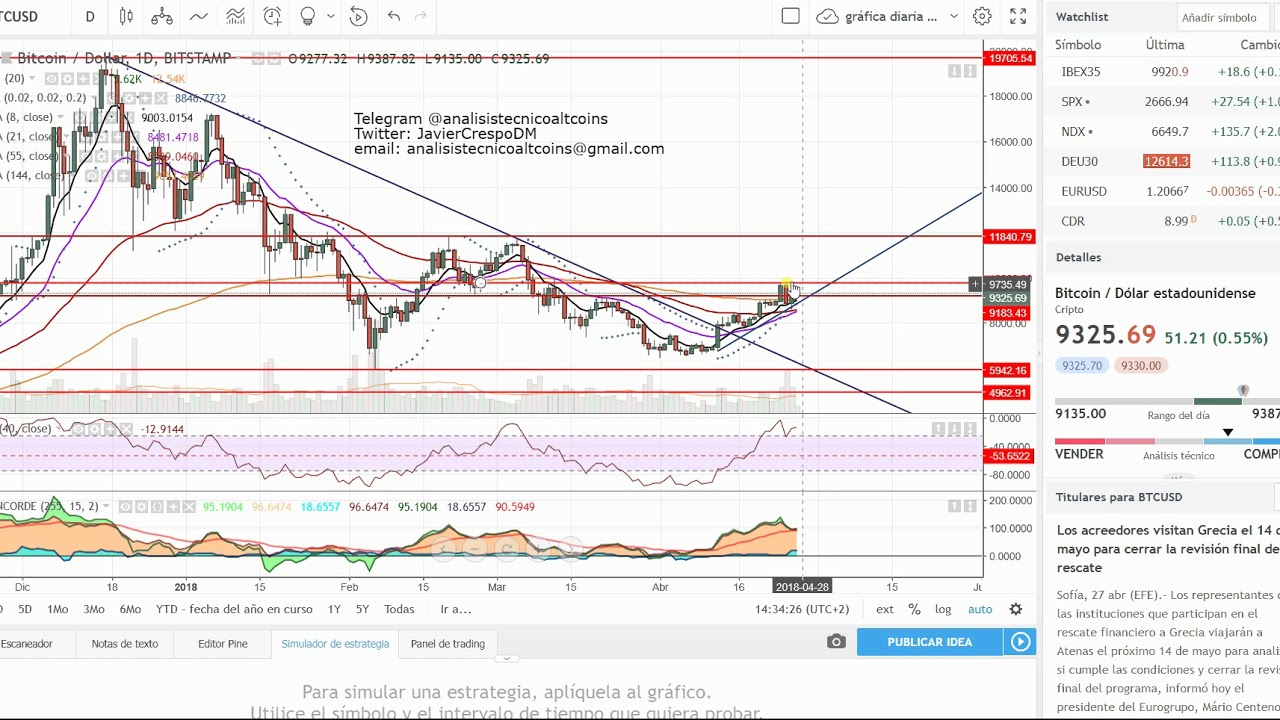Select SPX row in the watchlist
1280x720 pixels.
(x=1165, y=101)
